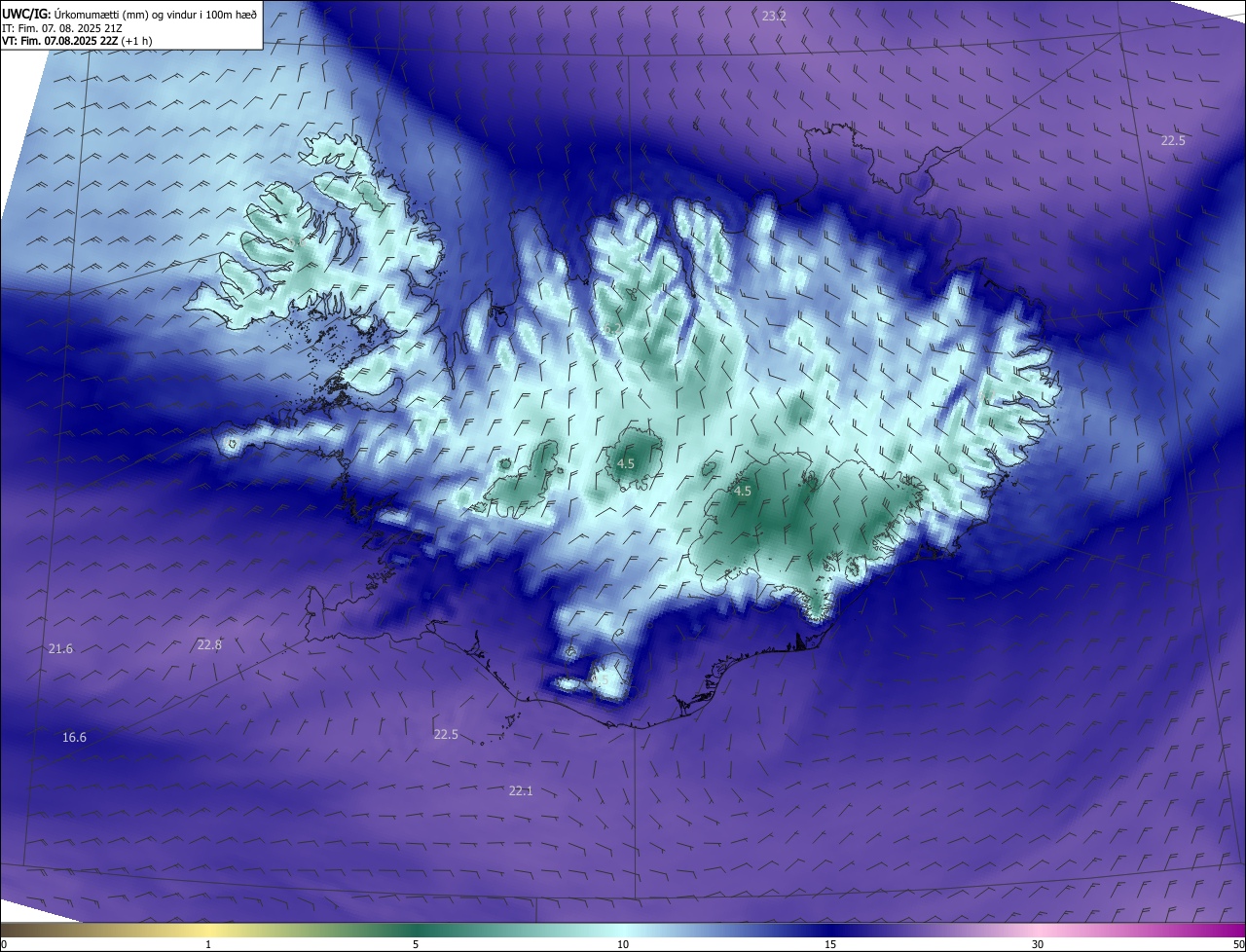Click the color scale tick label 1
1246x952 pixels.
[209, 944]
